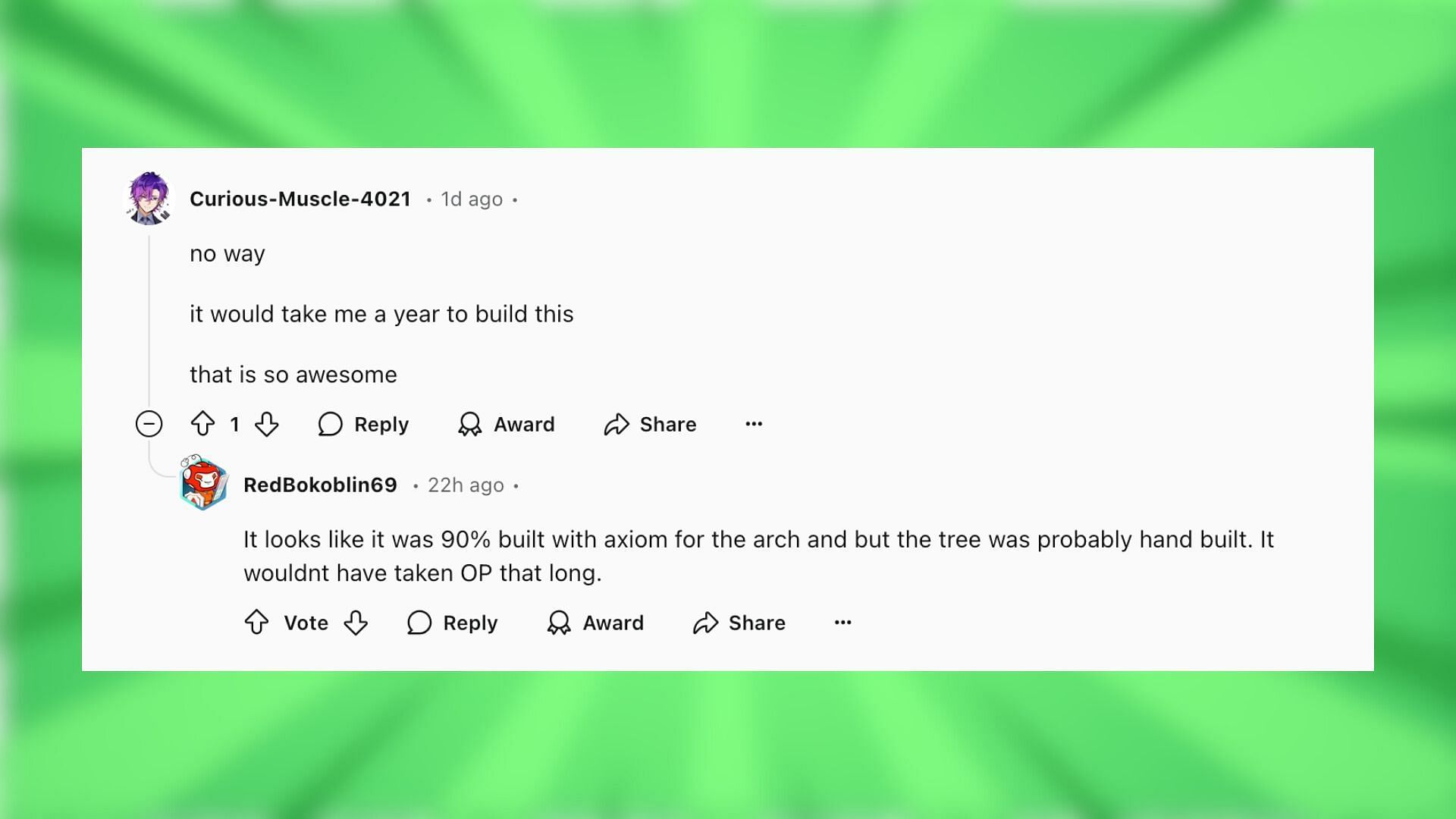Click the upvote arrow on Curious-Muscle-4021 comment
The image size is (1456, 819).
tap(201, 424)
